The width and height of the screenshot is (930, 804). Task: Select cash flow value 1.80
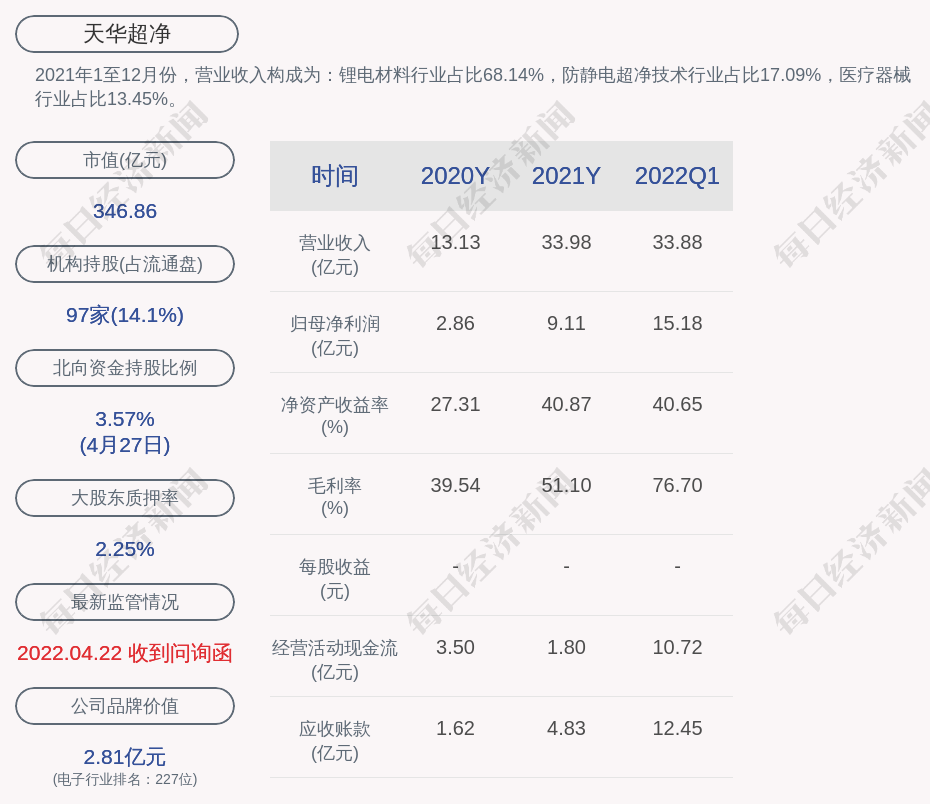click(x=566, y=647)
